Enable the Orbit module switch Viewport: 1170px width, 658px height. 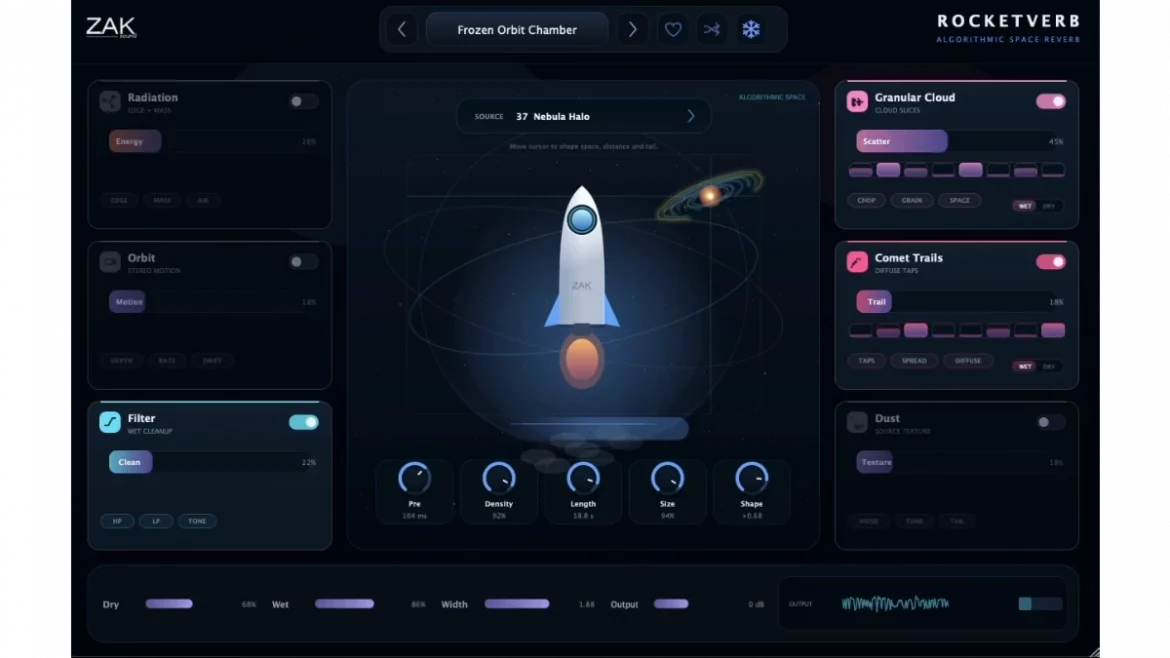303,262
